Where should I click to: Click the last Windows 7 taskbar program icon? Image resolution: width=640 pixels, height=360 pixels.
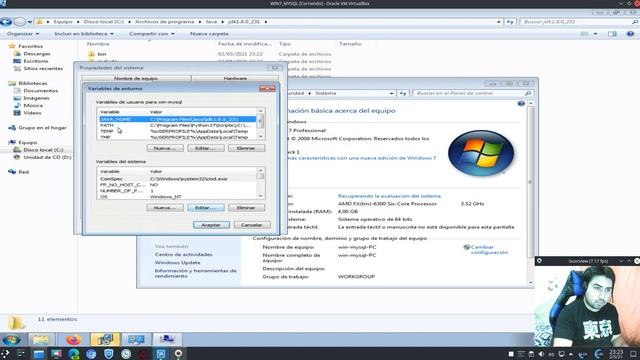tap(167, 339)
